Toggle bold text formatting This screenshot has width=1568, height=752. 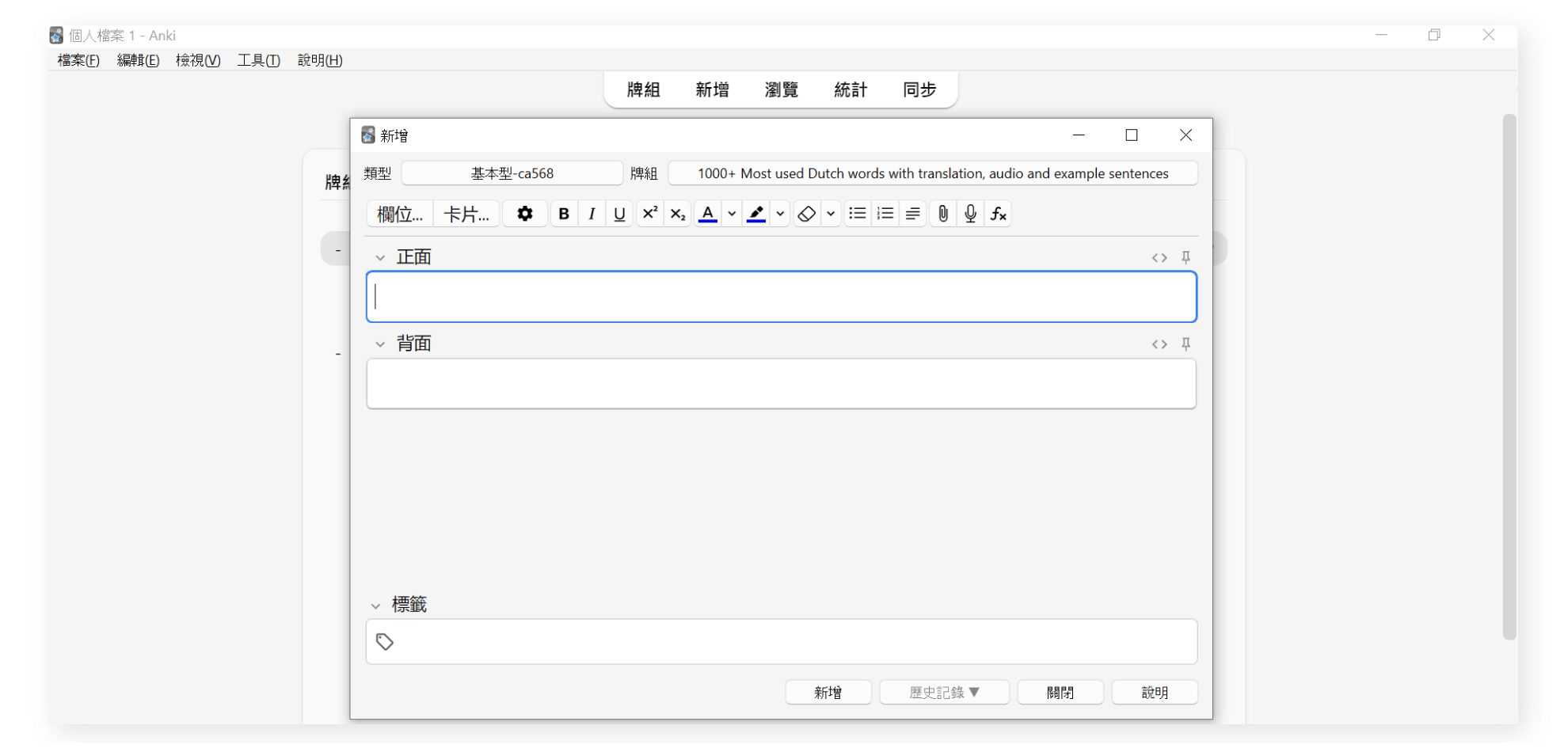coord(564,214)
